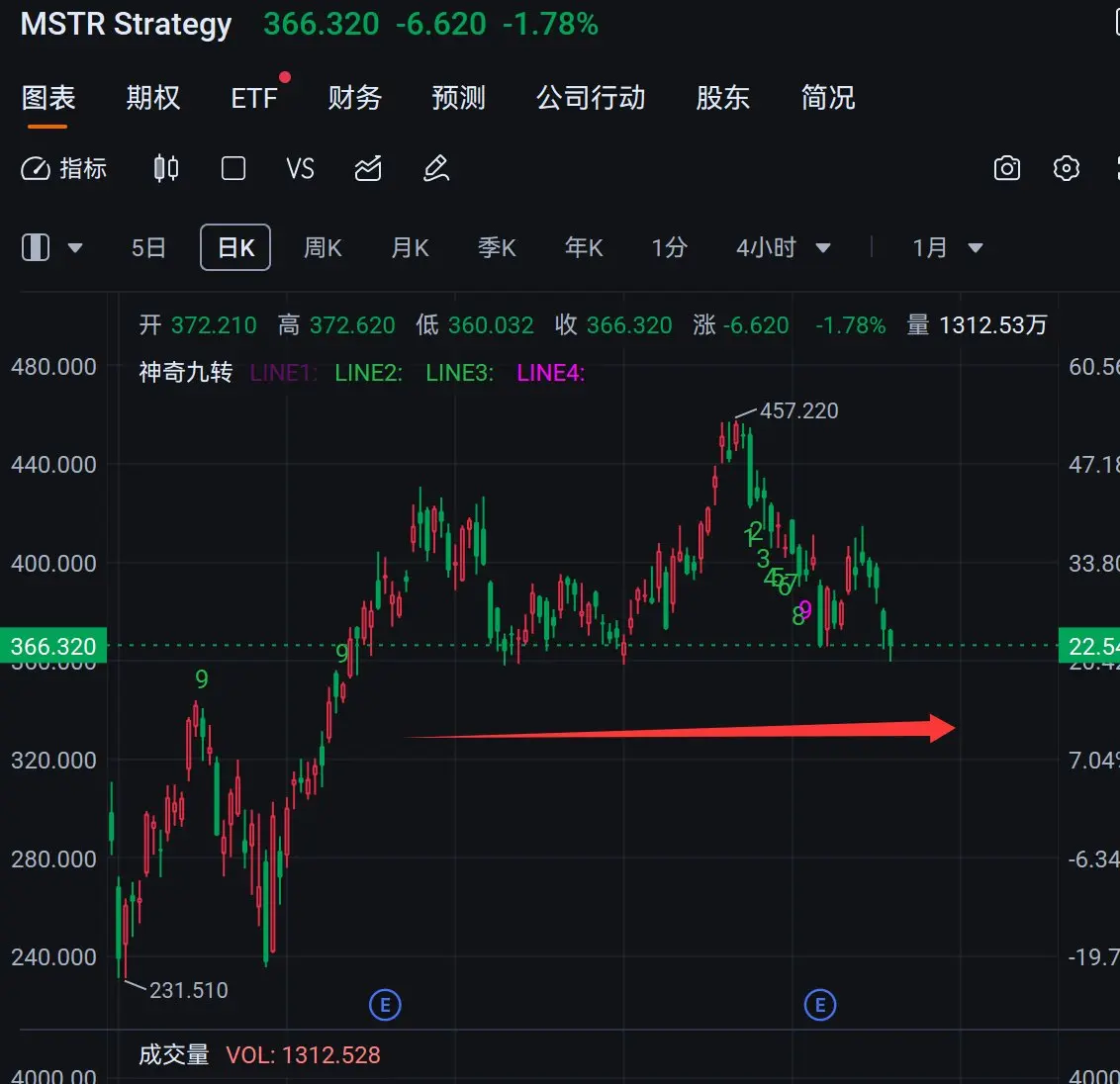Select the 季K quarterly timeframe
1120x1084 pixels.
[497, 248]
